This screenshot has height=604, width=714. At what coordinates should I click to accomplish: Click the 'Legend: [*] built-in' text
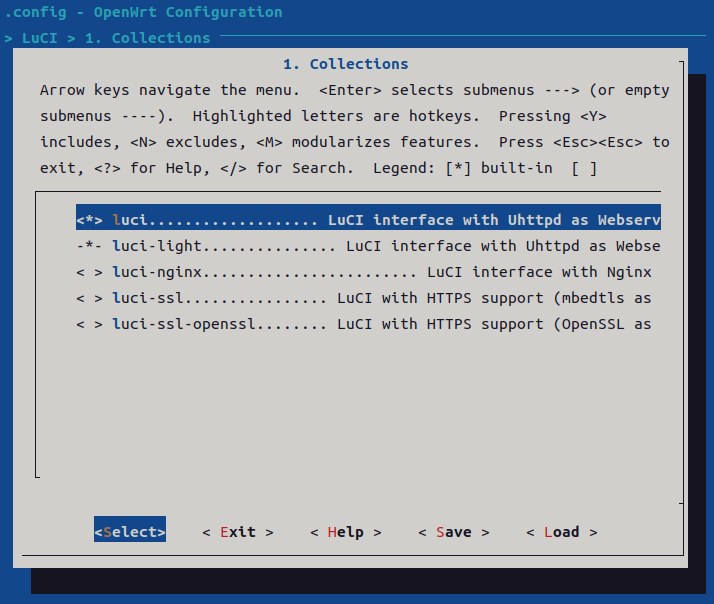pyautogui.click(x=463, y=168)
